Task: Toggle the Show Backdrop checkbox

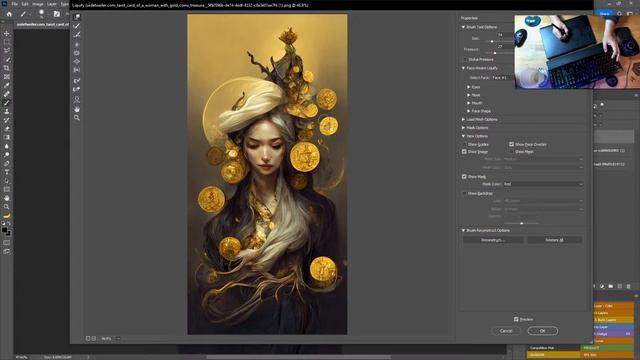Action: point(464,193)
